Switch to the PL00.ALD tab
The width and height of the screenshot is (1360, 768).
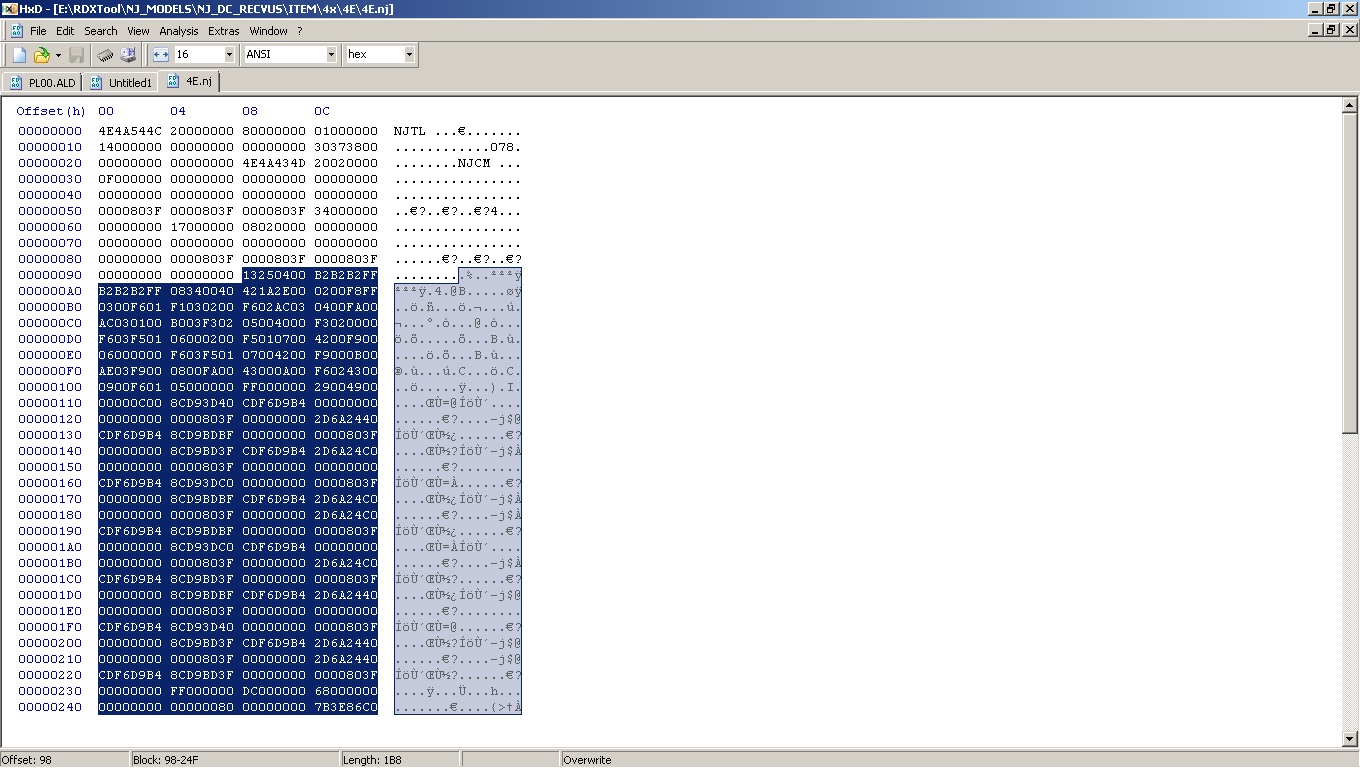[43, 83]
